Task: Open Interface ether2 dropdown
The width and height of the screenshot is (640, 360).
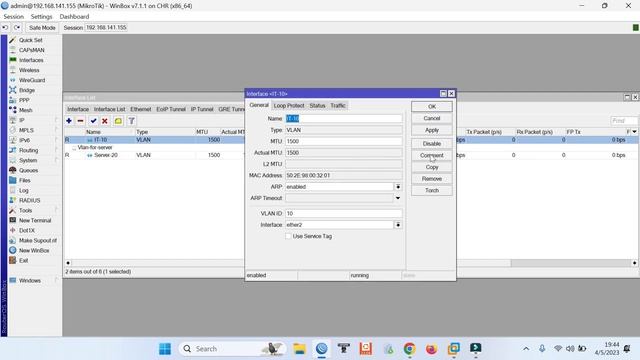Action: coord(398,225)
